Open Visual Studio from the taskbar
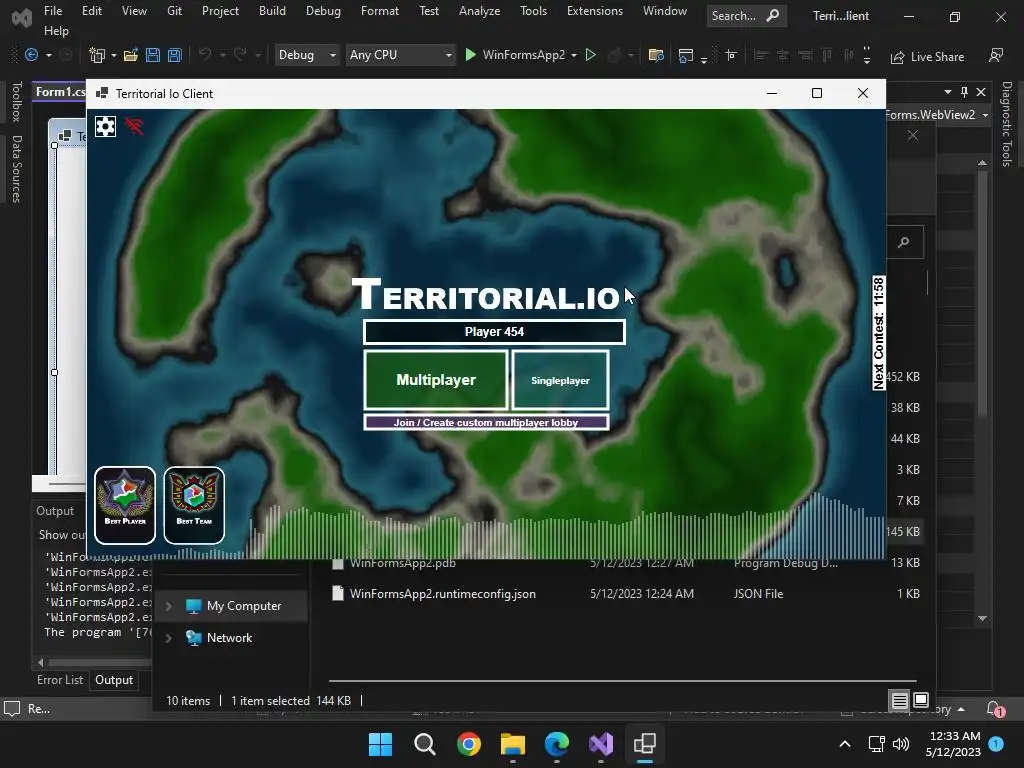Image resolution: width=1024 pixels, height=768 pixels. [601, 744]
